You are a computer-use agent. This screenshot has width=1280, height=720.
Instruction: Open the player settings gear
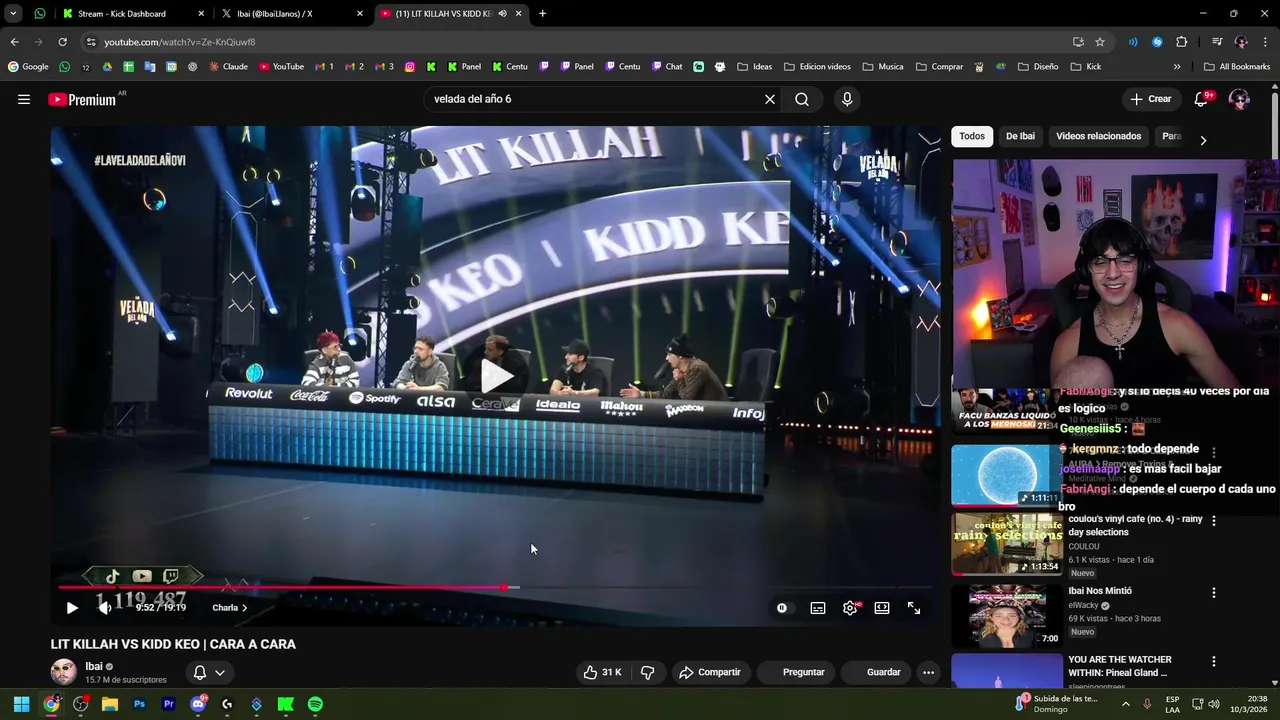(x=850, y=608)
